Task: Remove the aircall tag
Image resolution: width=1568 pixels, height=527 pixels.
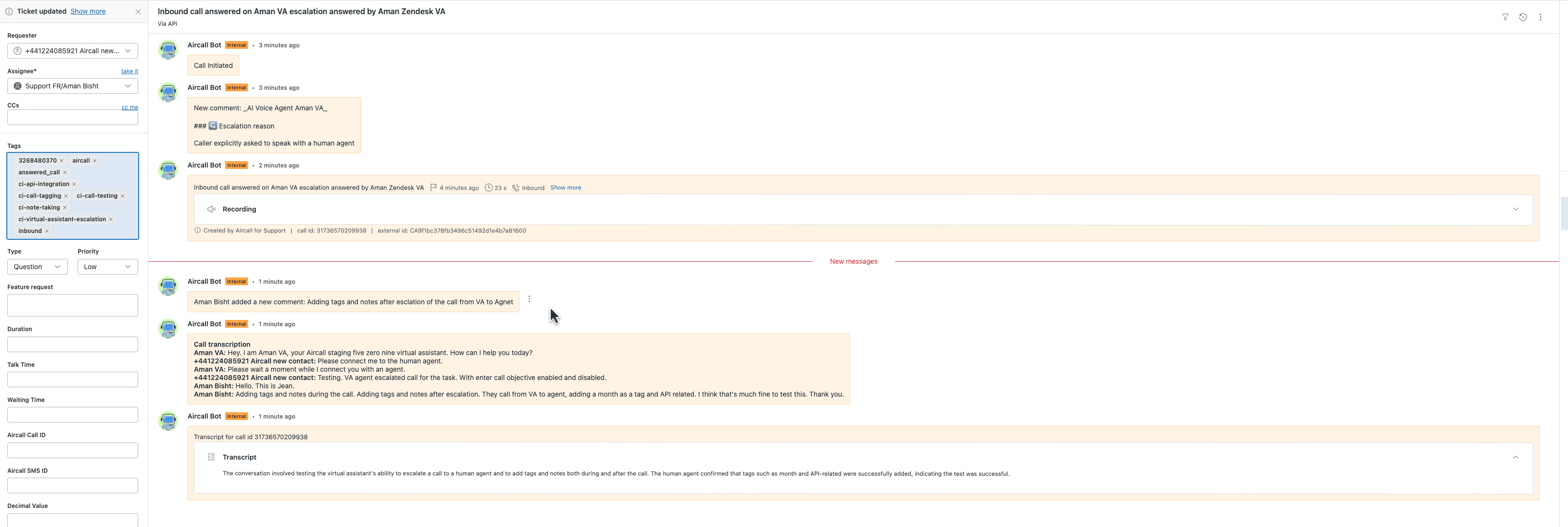Action: coord(95,161)
